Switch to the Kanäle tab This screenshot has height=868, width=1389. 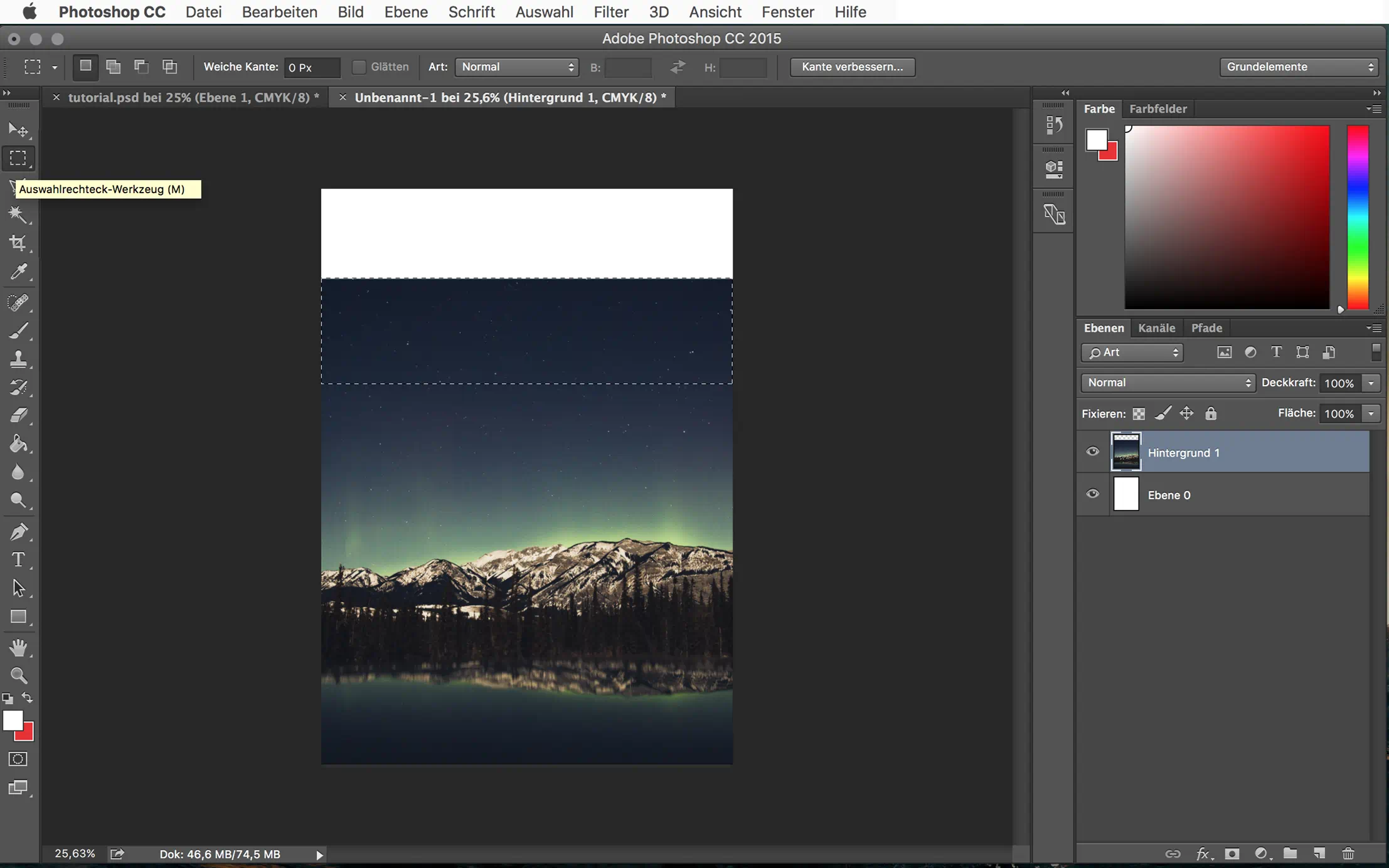1156,328
